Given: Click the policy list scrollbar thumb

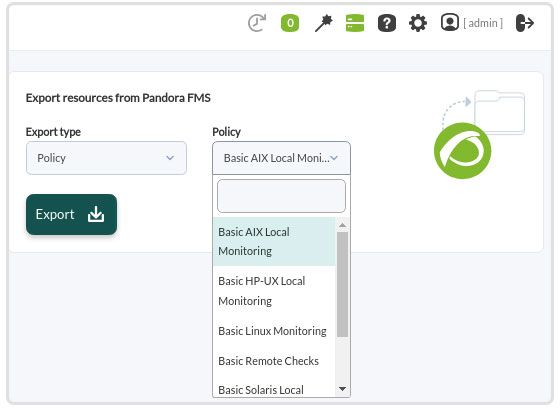Looking at the screenshot, I should [x=342, y=284].
